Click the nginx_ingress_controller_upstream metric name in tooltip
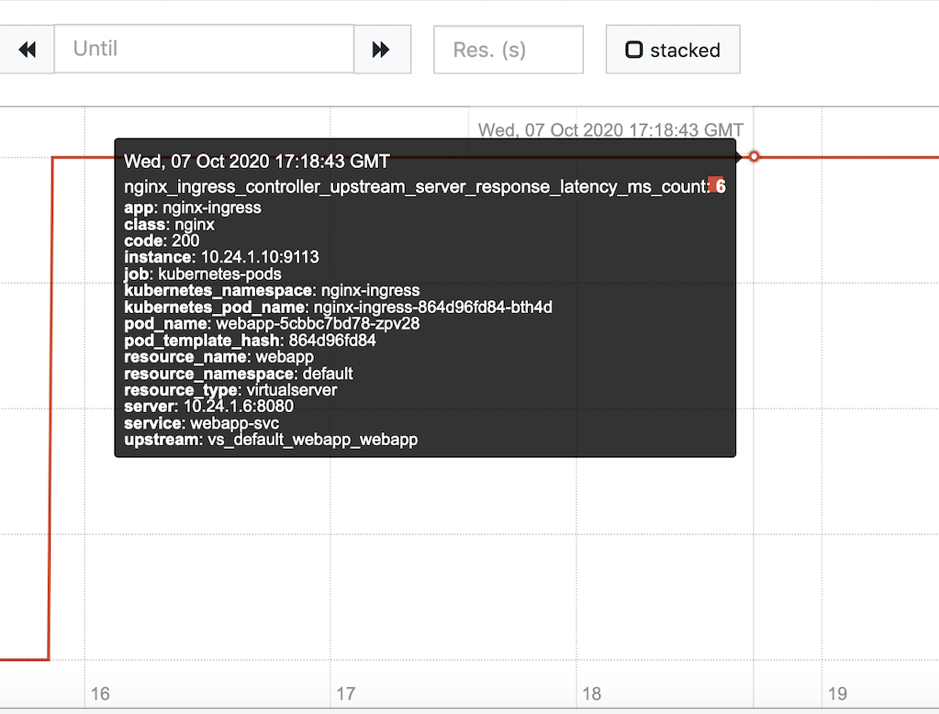The height and width of the screenshot is (714, 939). [417, 187]
